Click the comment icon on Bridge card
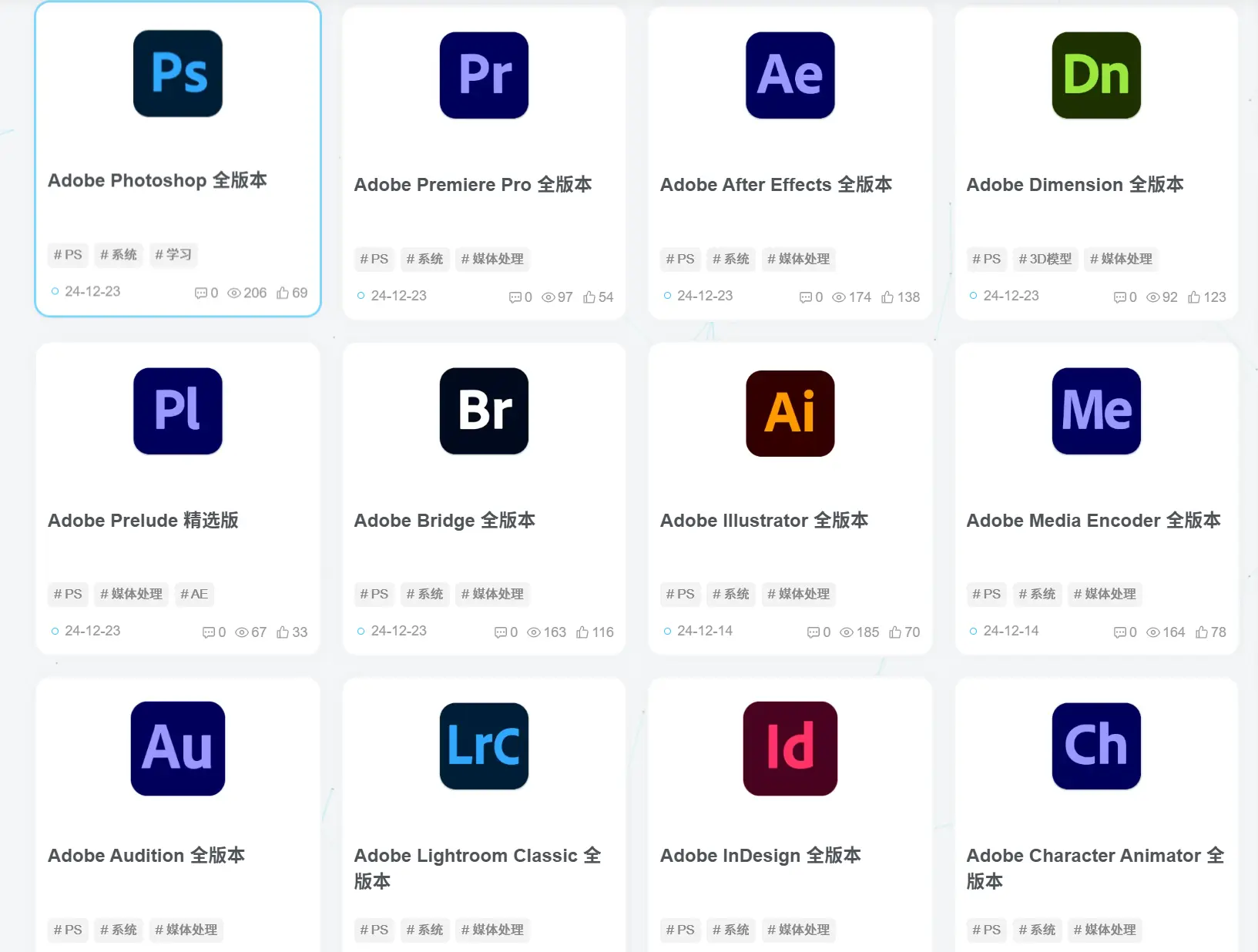1258x952 pixels. point(501,632)
